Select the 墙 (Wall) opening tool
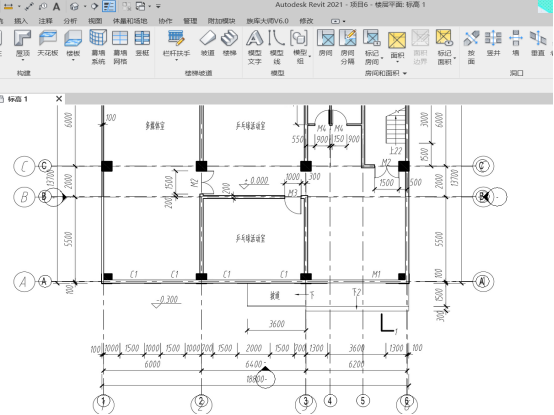This screenshot has width=554, height=415. [x=515, y=43]
